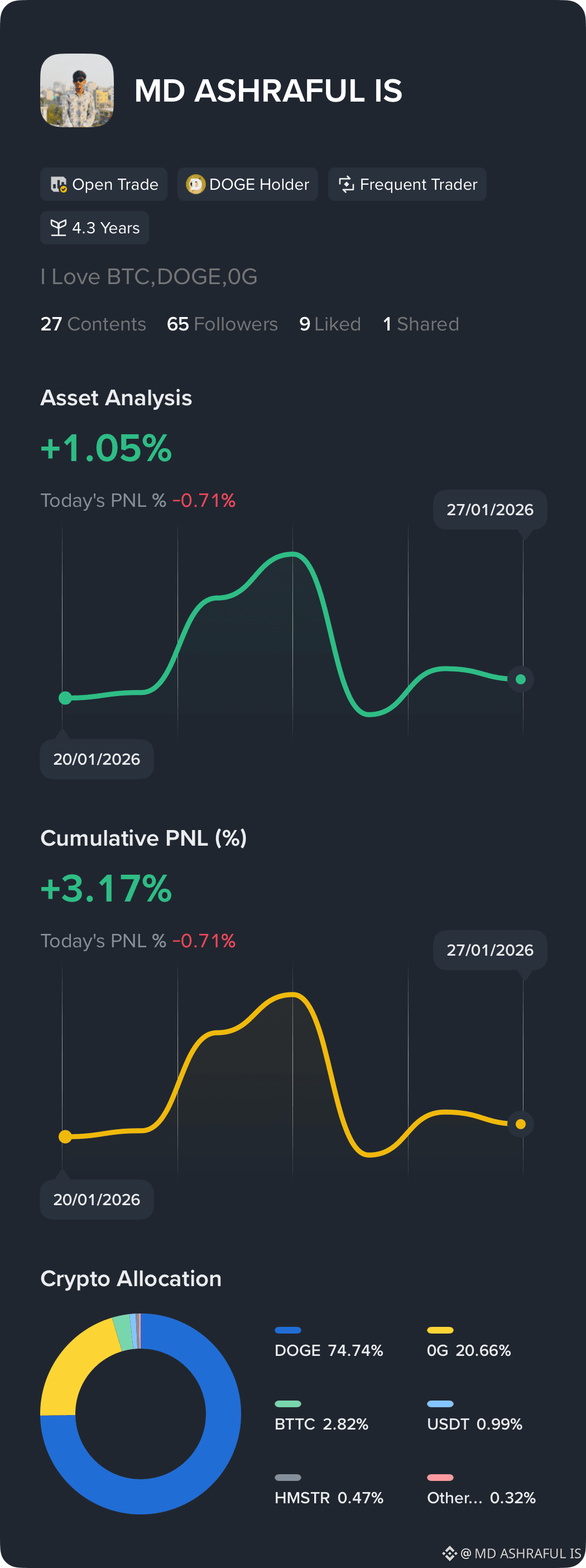Select the green start point on Asset Analysis chart
The width and height of the screenshot is (586, 1568).
tap(65, 698)
